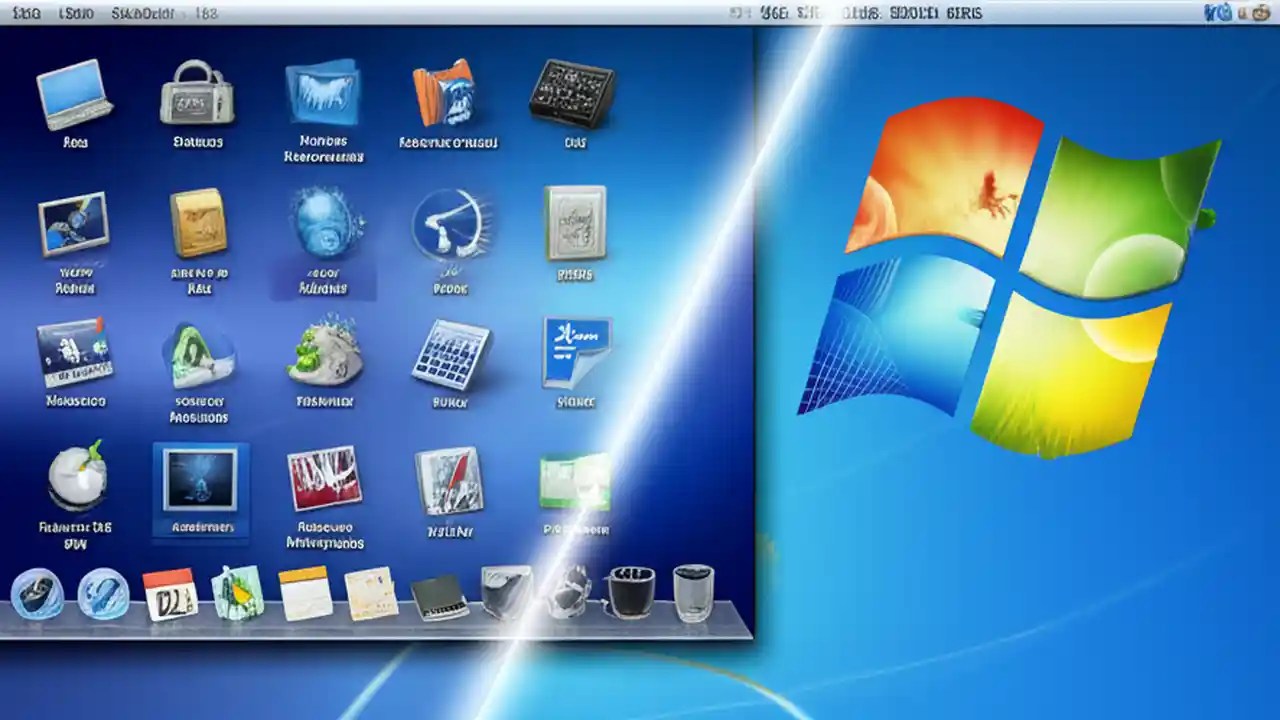Select the padlock-shaped security icon

198,95
